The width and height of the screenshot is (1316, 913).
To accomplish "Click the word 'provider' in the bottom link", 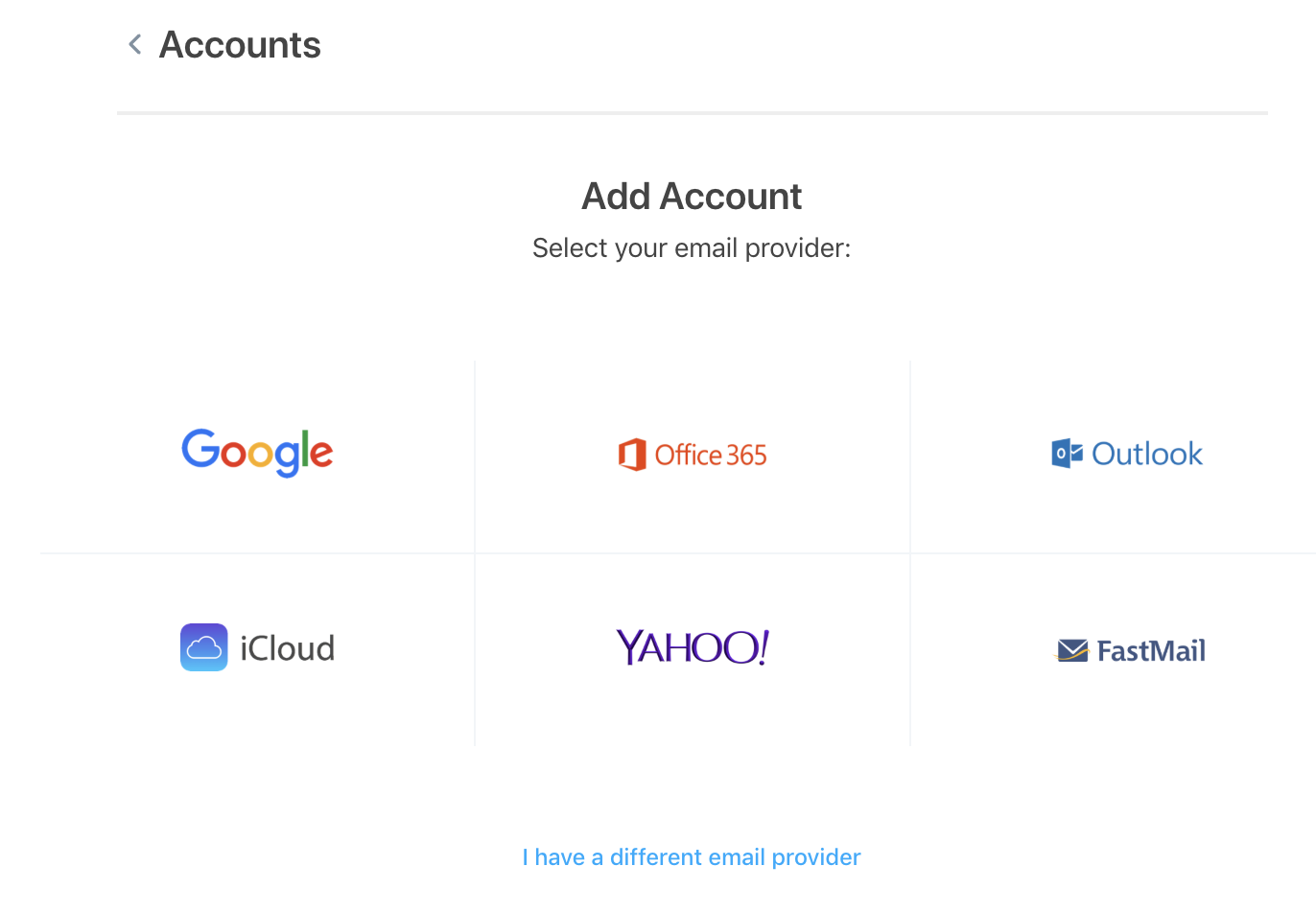I will click(x=816, y=857).
